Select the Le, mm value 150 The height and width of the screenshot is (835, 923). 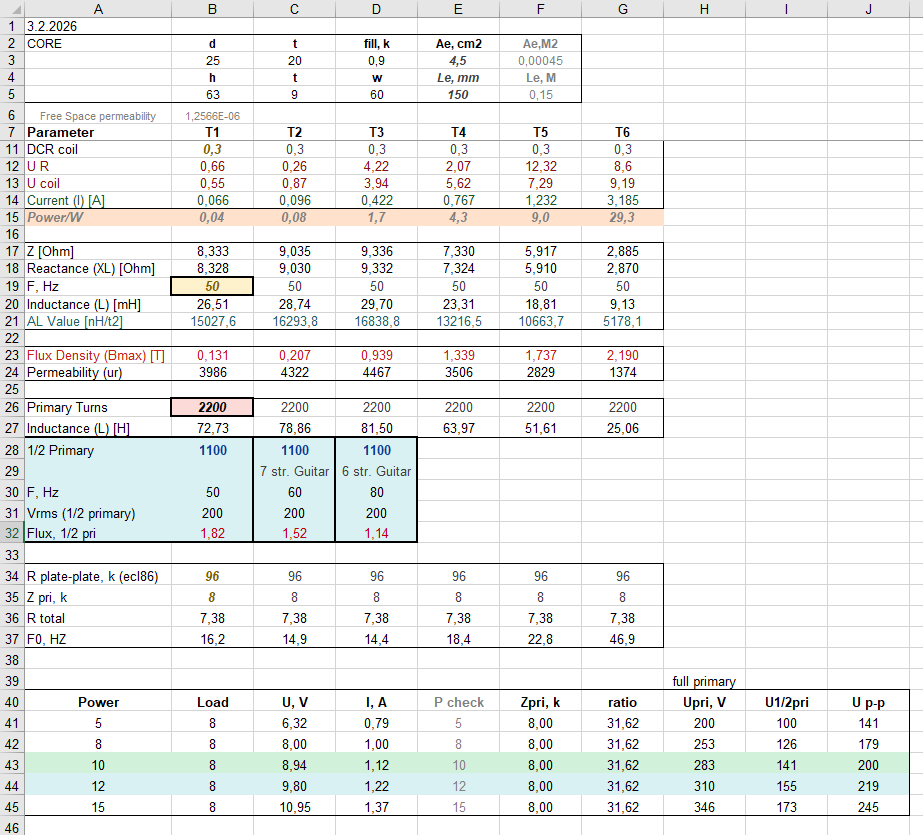458,95
